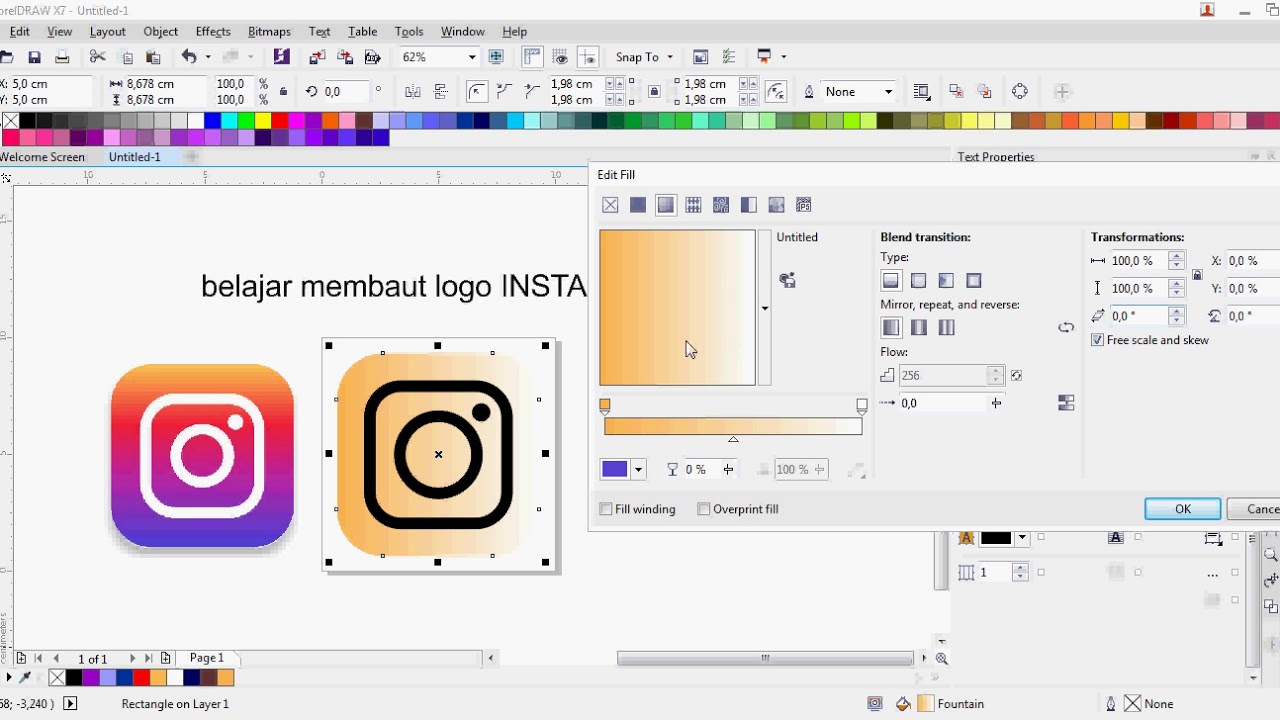Open the Snap To dropdown
1280x720 pixels.
(x=670, y=57)
